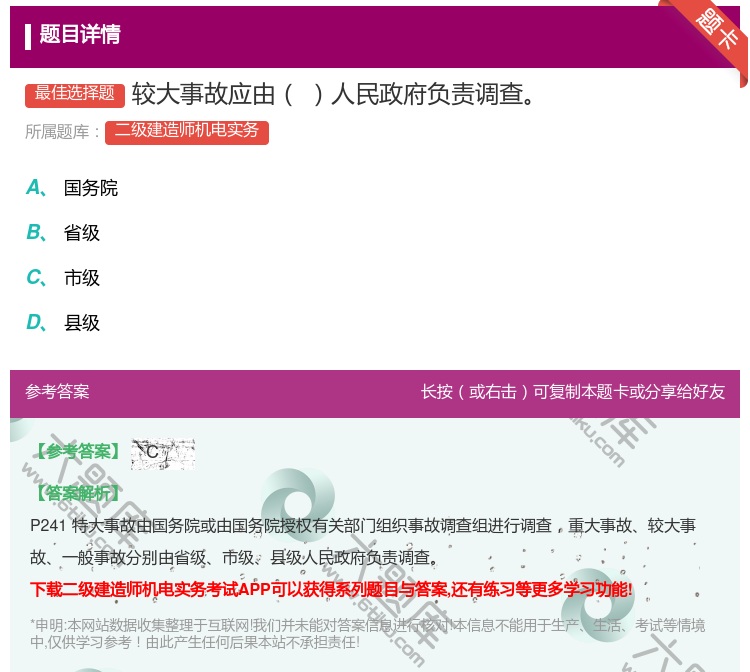Select option A 国务院

tap(72, 188)
